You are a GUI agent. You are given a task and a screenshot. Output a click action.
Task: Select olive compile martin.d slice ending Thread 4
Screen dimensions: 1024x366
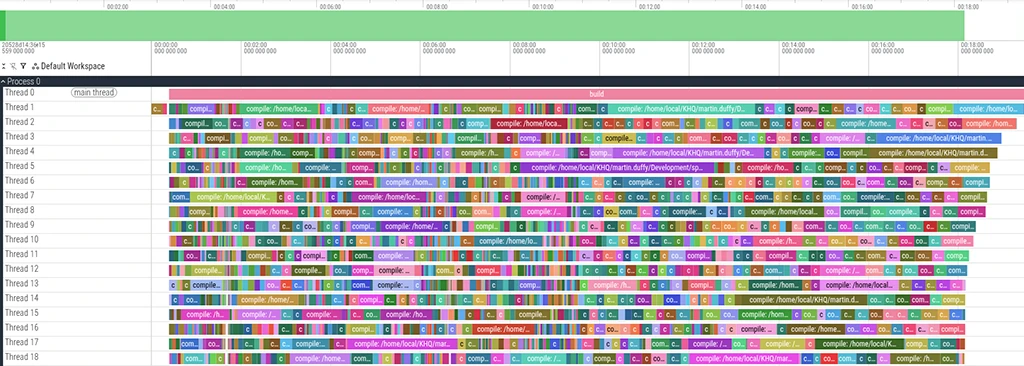[x=932, y=153]
